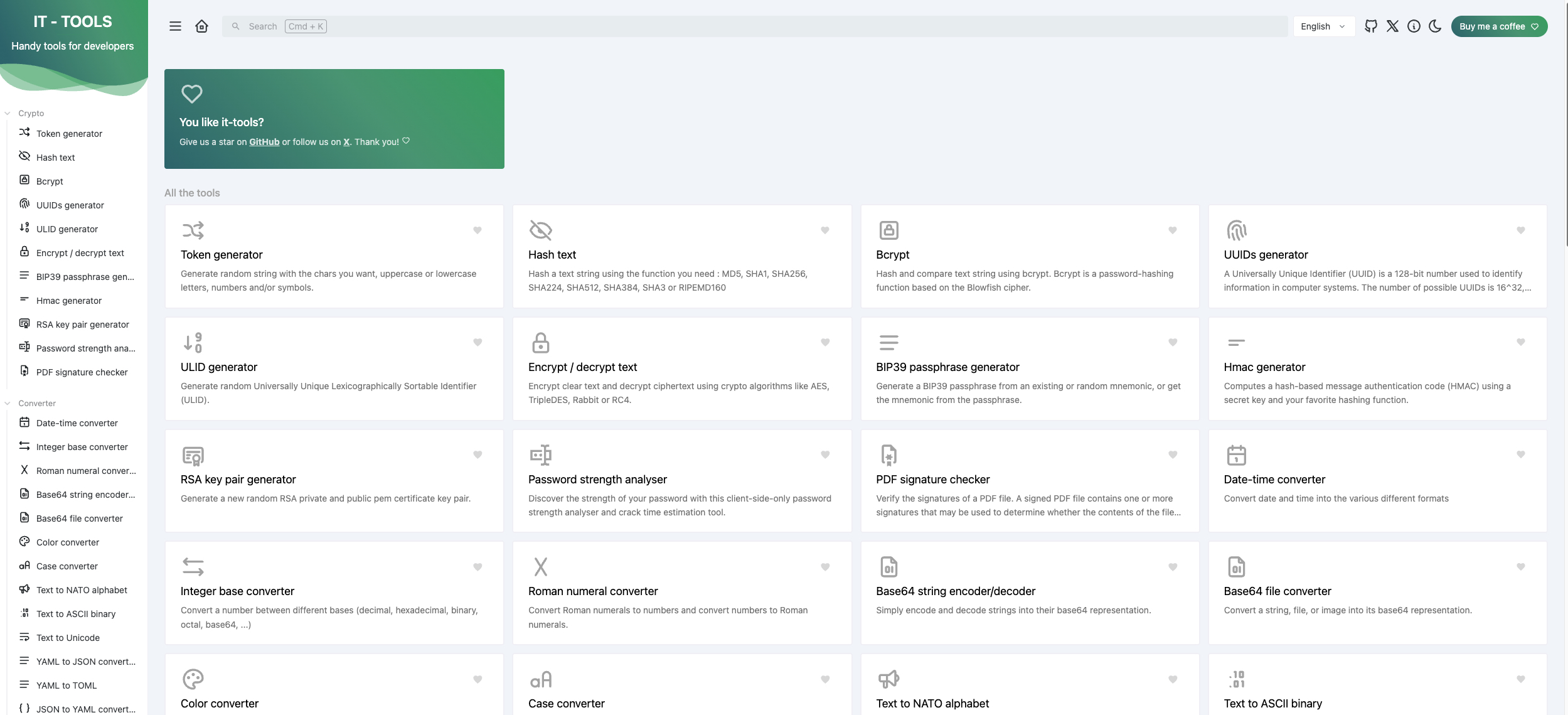This screenshot has width=1568, height=715.
Task: Toggle the sidebar with the hamburger menu icon
Action: 175,26
